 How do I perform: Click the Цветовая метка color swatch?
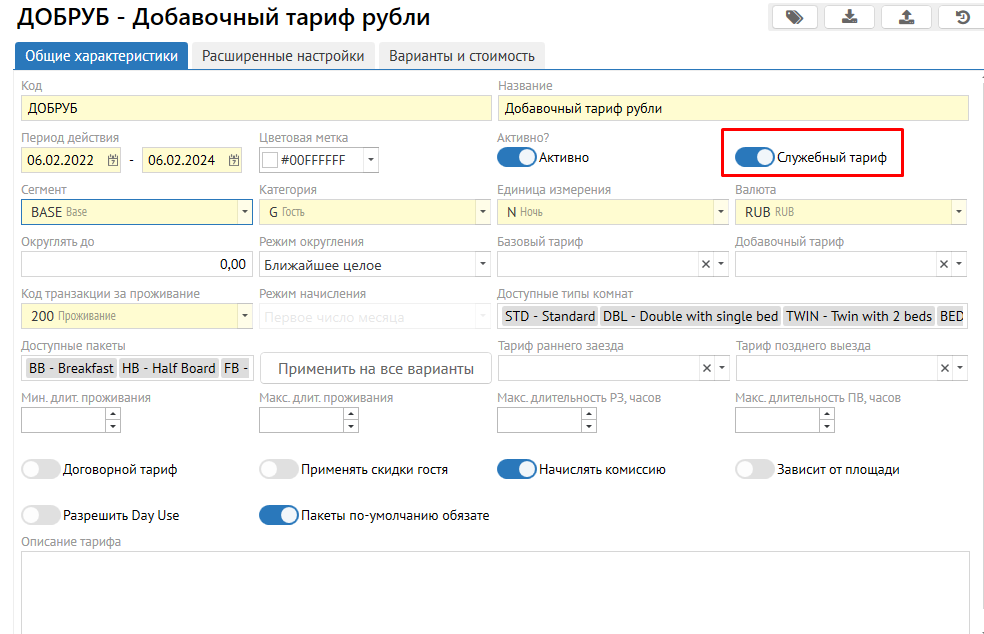(269, 160)
